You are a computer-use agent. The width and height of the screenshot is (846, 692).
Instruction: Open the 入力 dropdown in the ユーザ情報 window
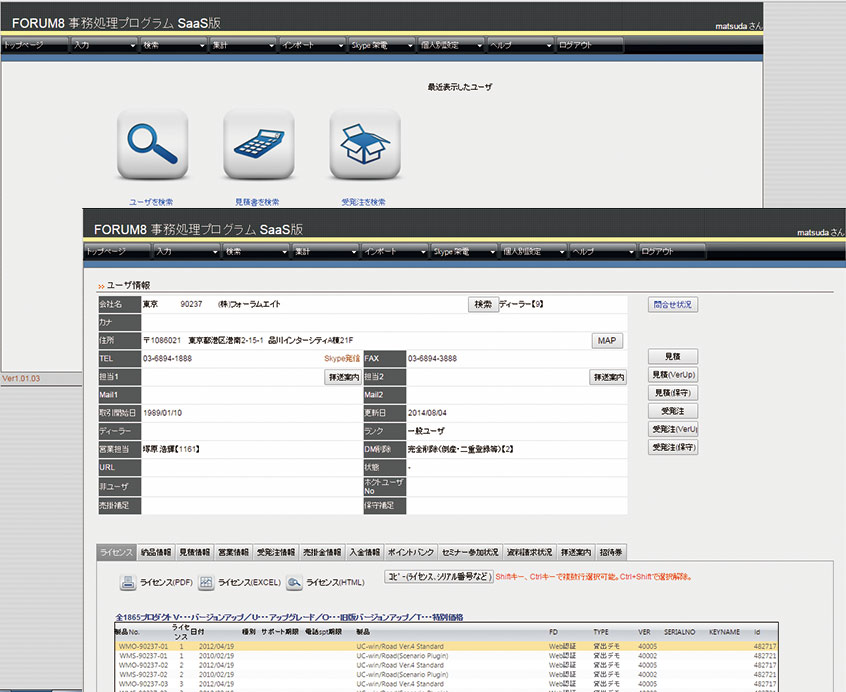click(186, 251)
